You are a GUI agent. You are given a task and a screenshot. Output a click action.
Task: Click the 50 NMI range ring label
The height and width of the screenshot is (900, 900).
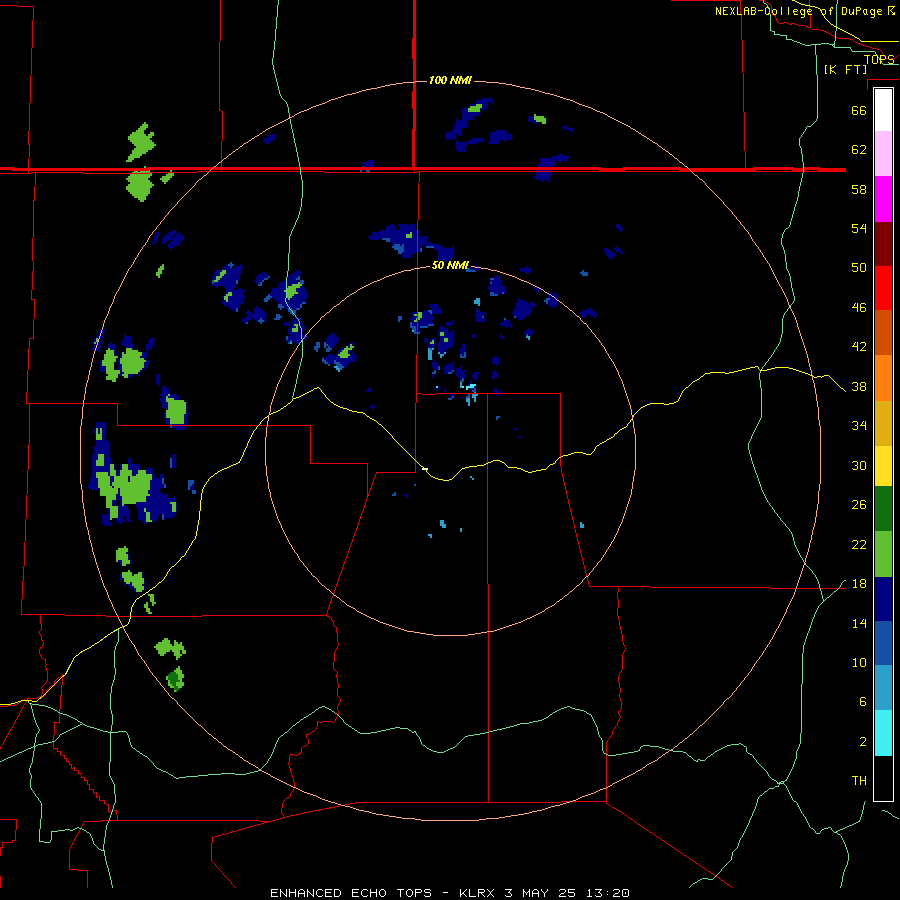450,265
